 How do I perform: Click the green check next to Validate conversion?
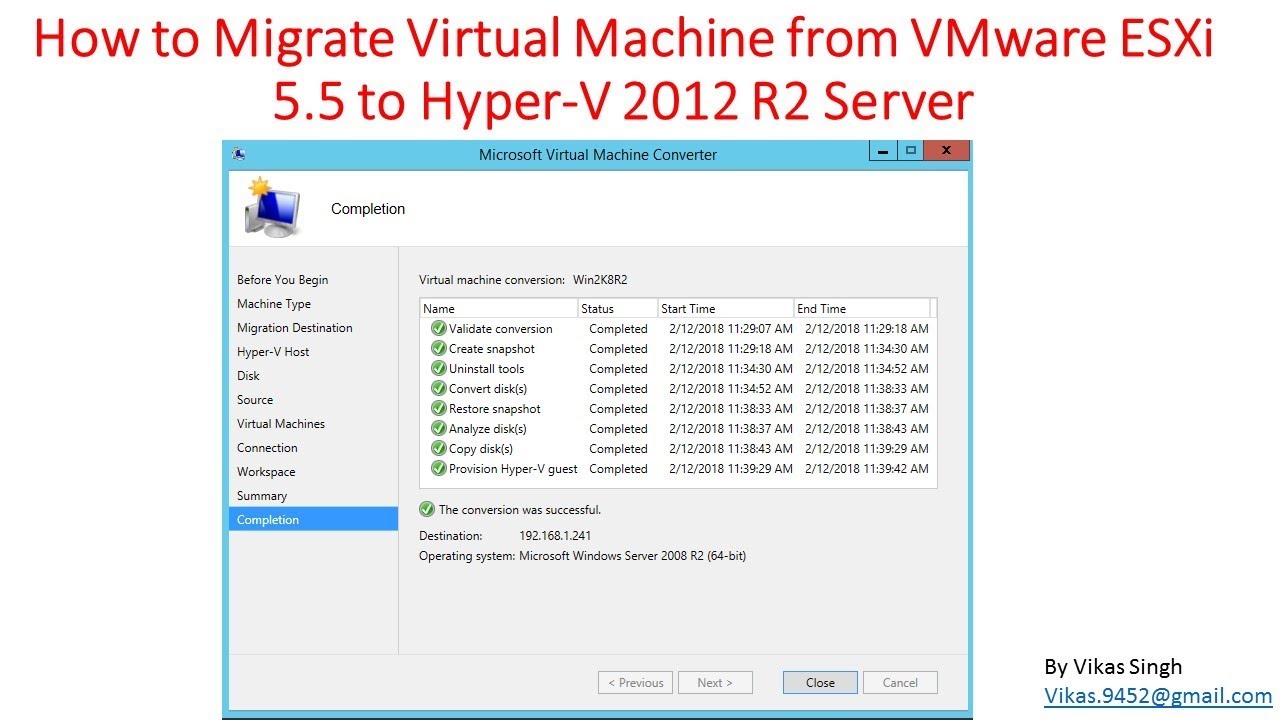438,328
